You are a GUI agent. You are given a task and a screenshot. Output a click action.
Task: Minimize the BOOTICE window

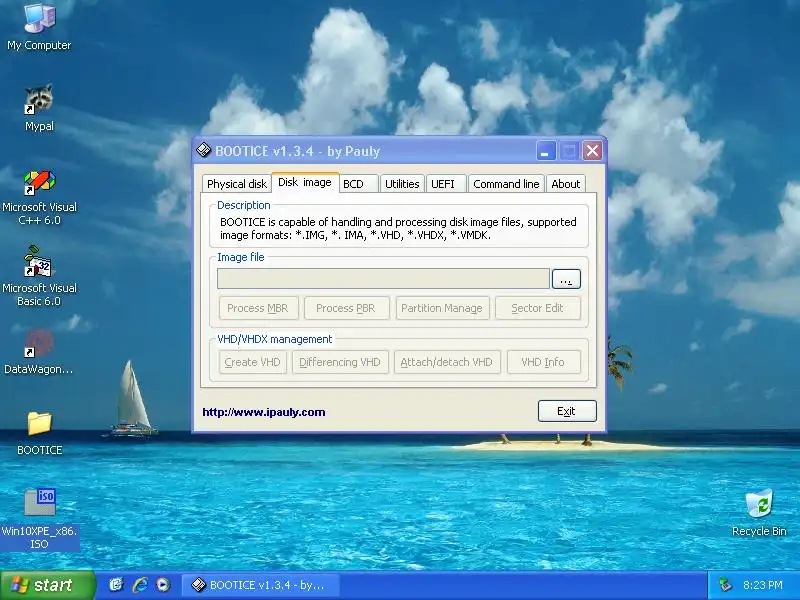coord(545,151)
